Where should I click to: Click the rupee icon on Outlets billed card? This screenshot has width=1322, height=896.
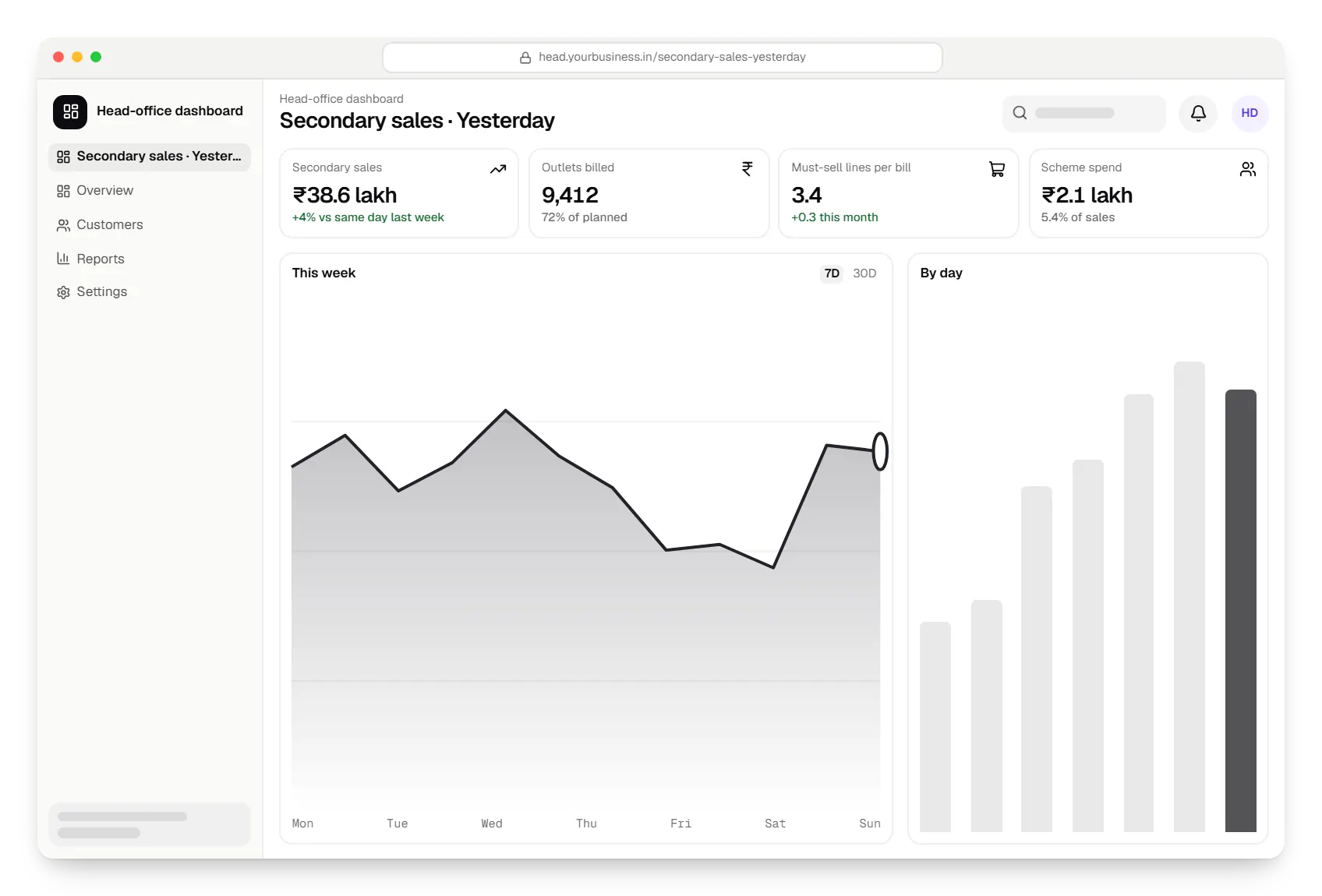coord(748,169)
